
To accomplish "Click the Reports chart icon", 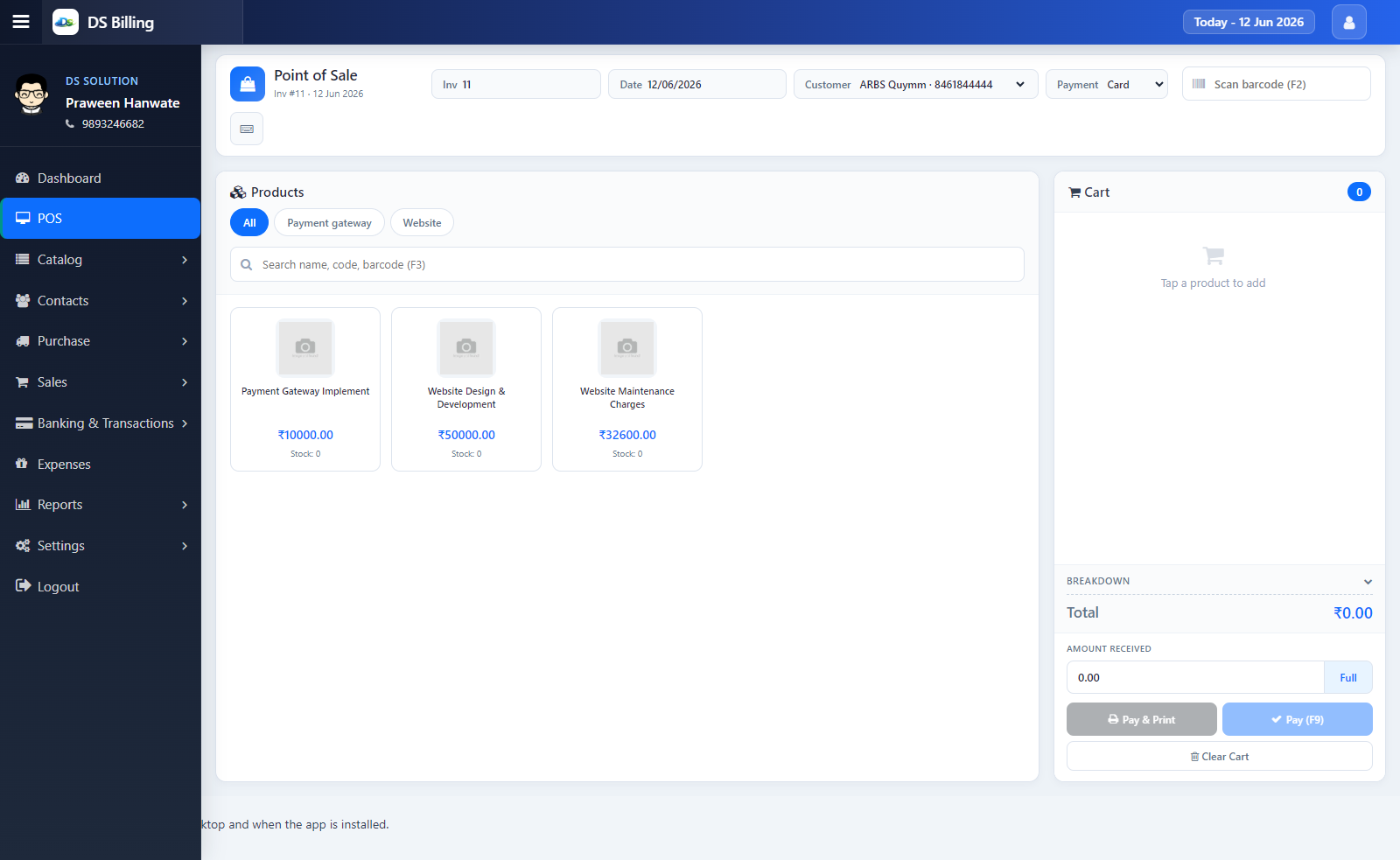I will click(x=23, y=505).
